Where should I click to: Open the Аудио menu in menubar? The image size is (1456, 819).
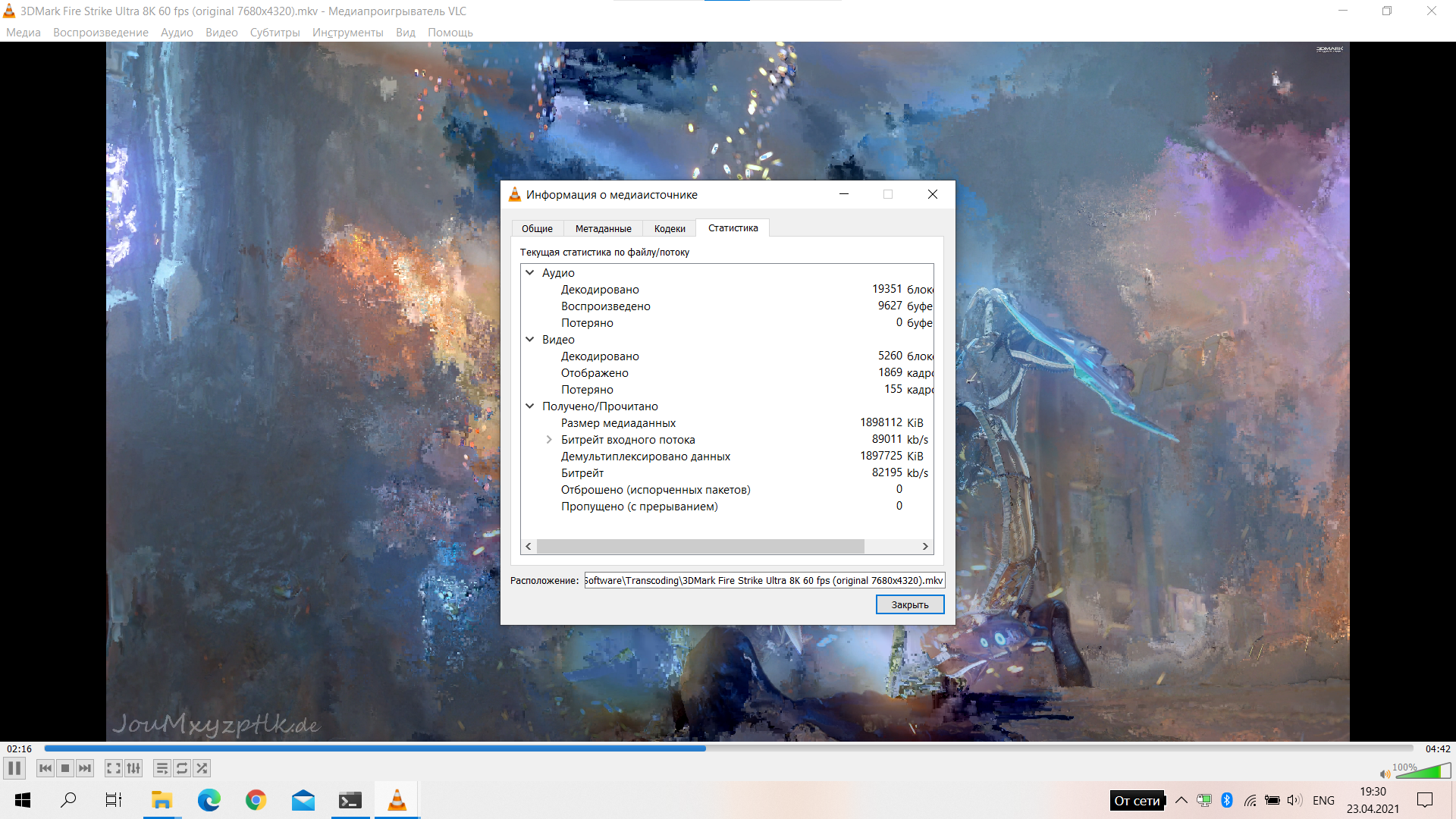click(x=177, y=33)
